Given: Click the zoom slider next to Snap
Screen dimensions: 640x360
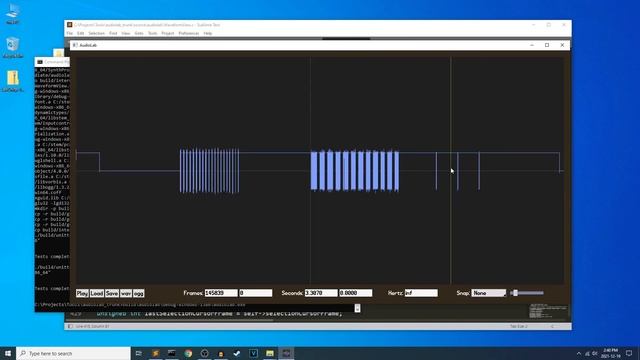Looking at the screenshot, I should 527,293.
